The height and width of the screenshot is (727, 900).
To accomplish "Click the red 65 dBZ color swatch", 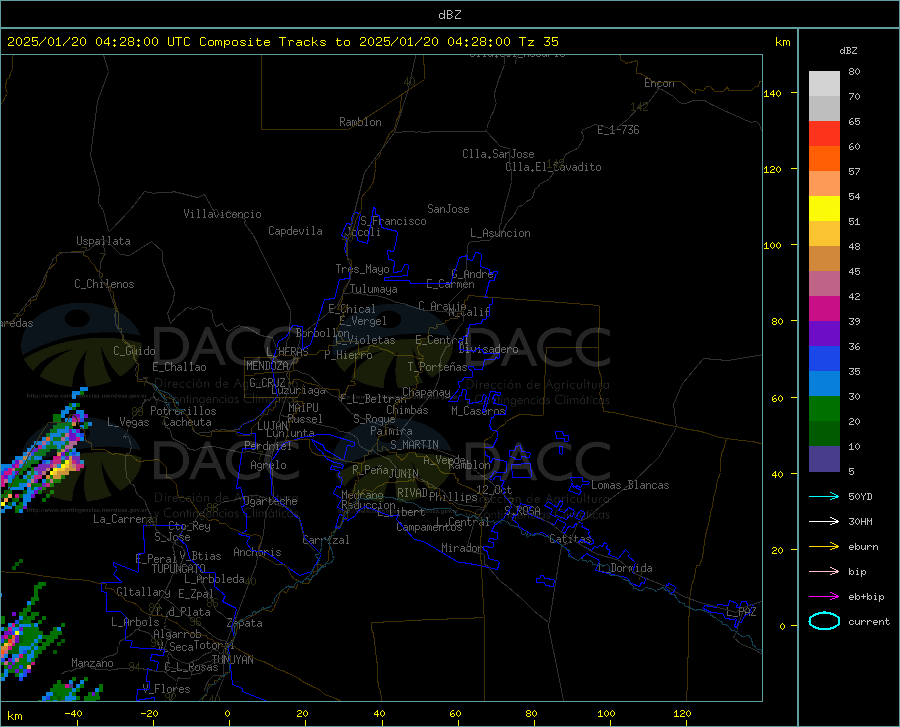I will [x=824, y=133].
